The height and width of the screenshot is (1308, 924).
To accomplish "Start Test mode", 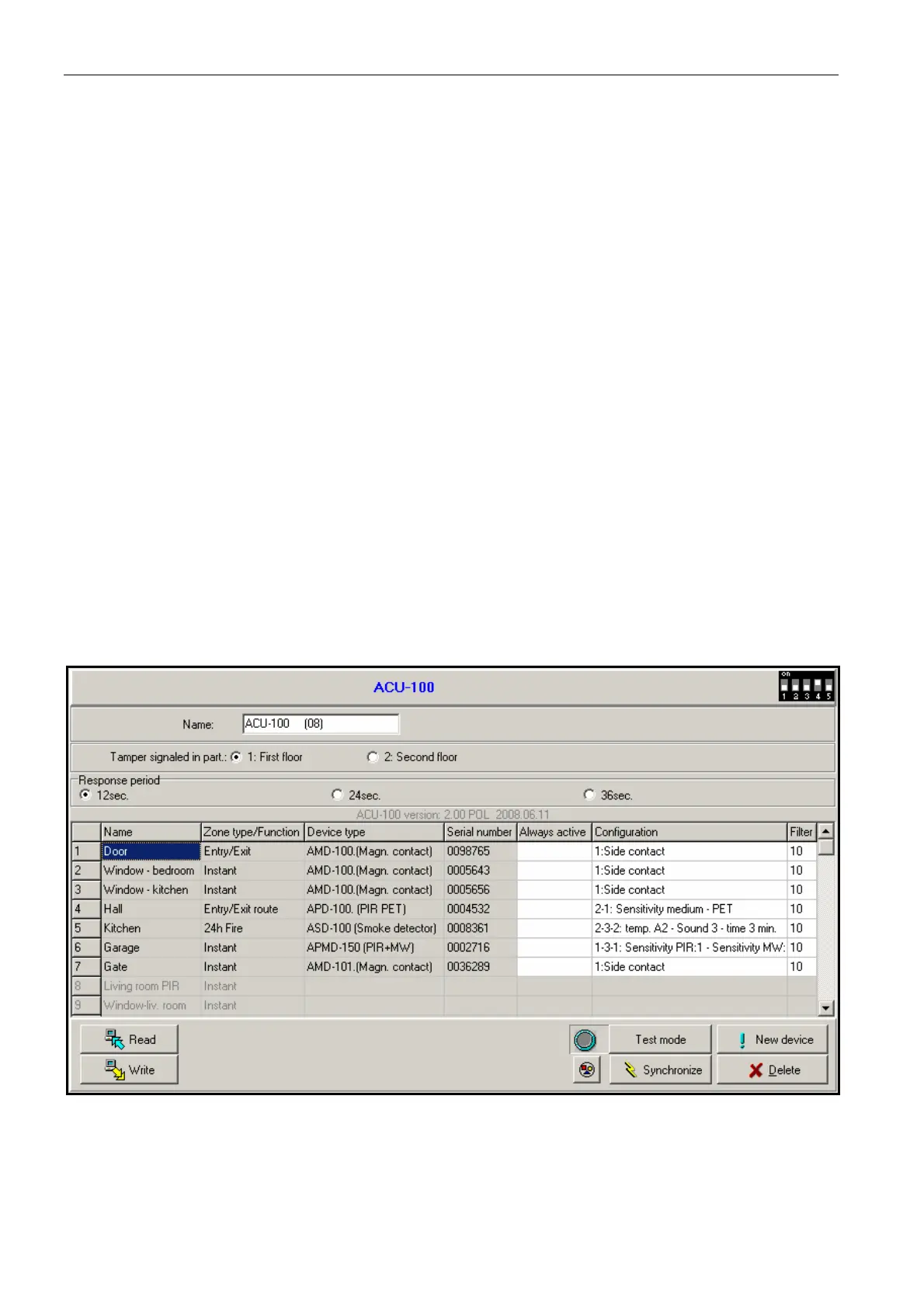I will (660, 1039).
